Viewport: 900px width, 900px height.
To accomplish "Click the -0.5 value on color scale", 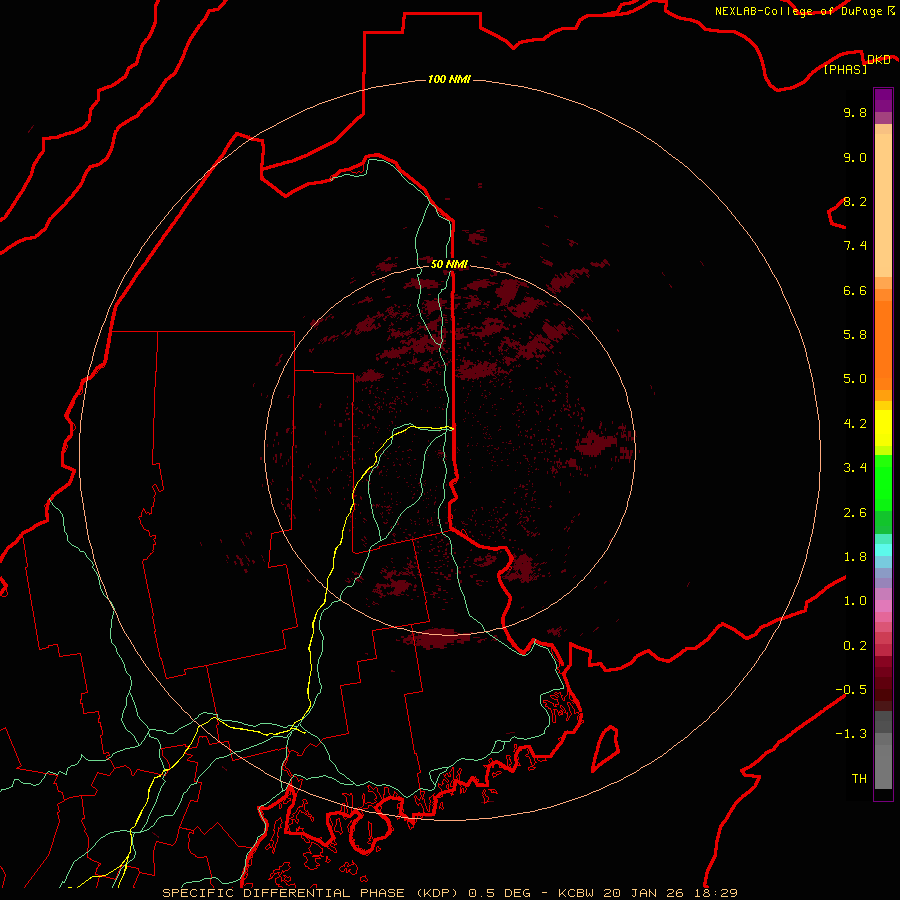I will [851, 690].
